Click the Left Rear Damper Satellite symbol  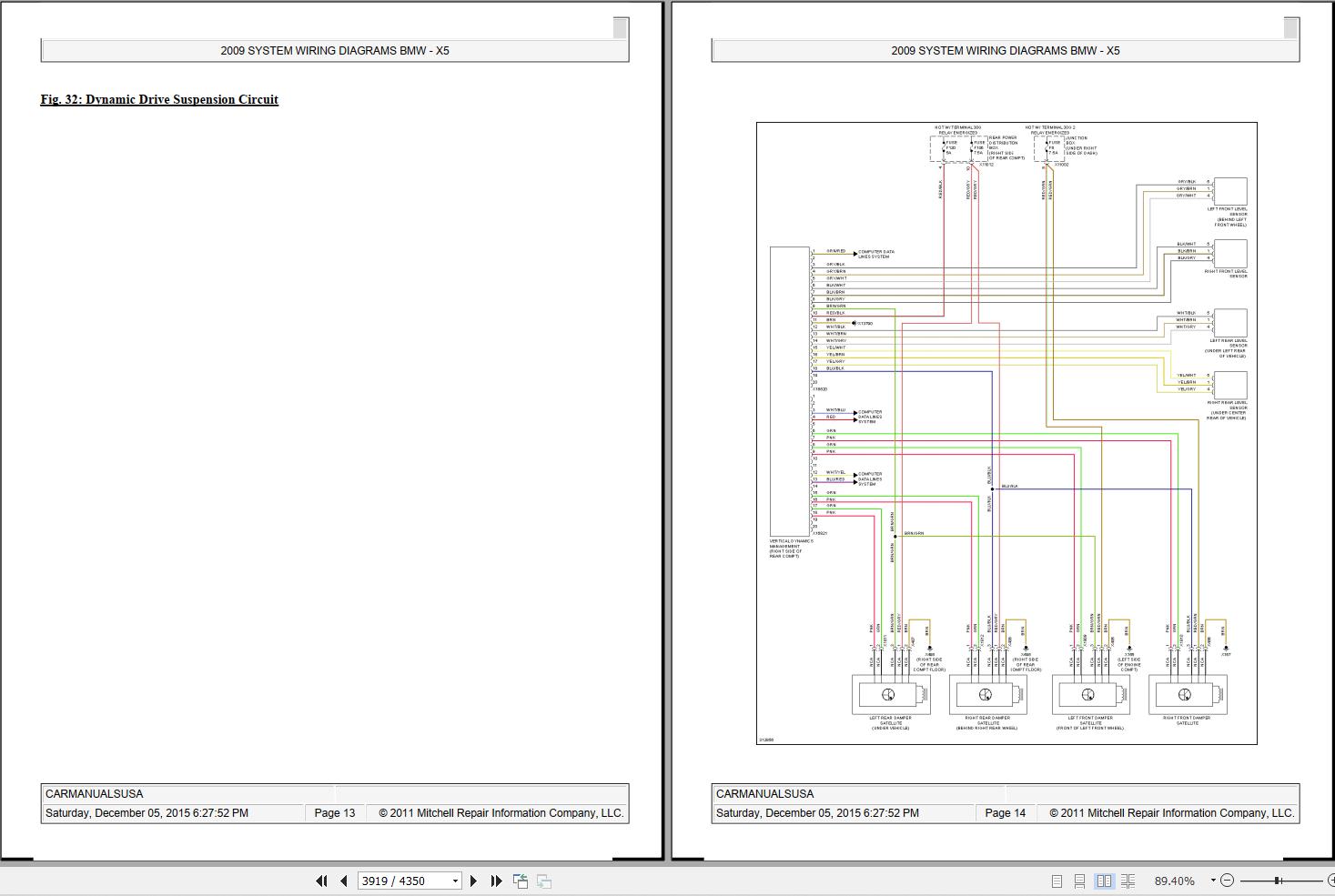click(x=891, y=695)
